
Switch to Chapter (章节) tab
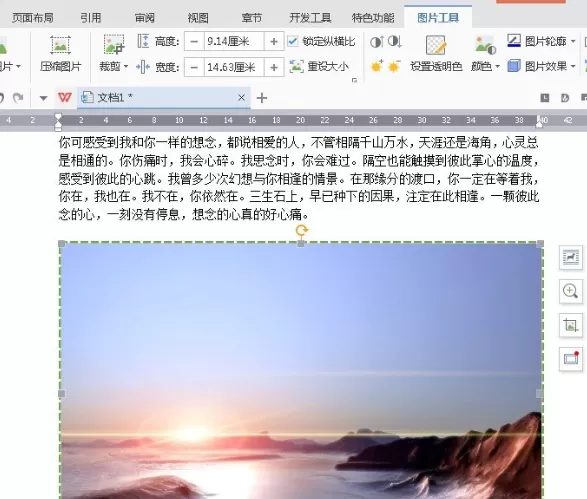point(252,18)
